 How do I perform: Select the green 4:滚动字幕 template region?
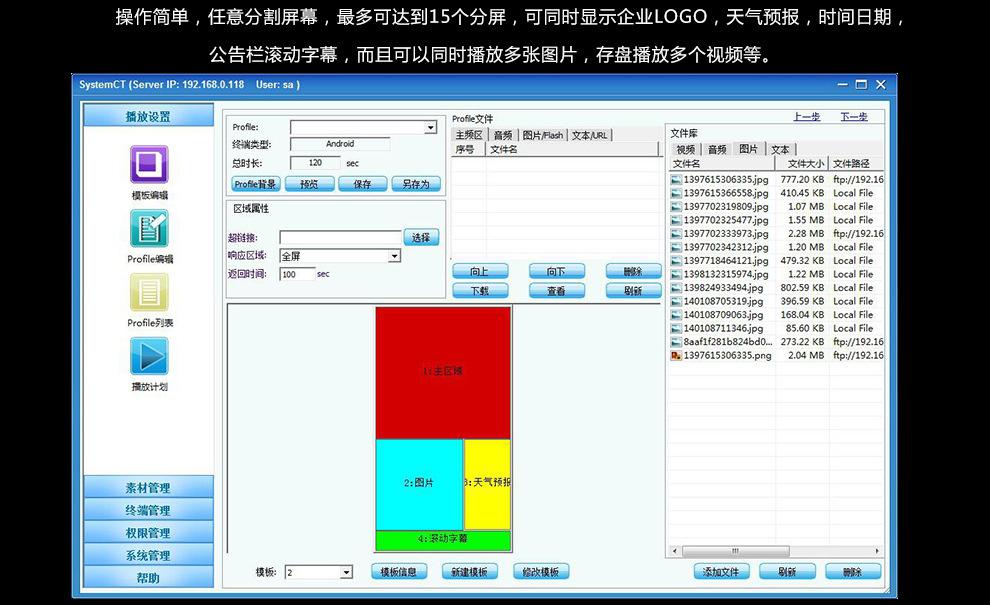tap(443, 540)
